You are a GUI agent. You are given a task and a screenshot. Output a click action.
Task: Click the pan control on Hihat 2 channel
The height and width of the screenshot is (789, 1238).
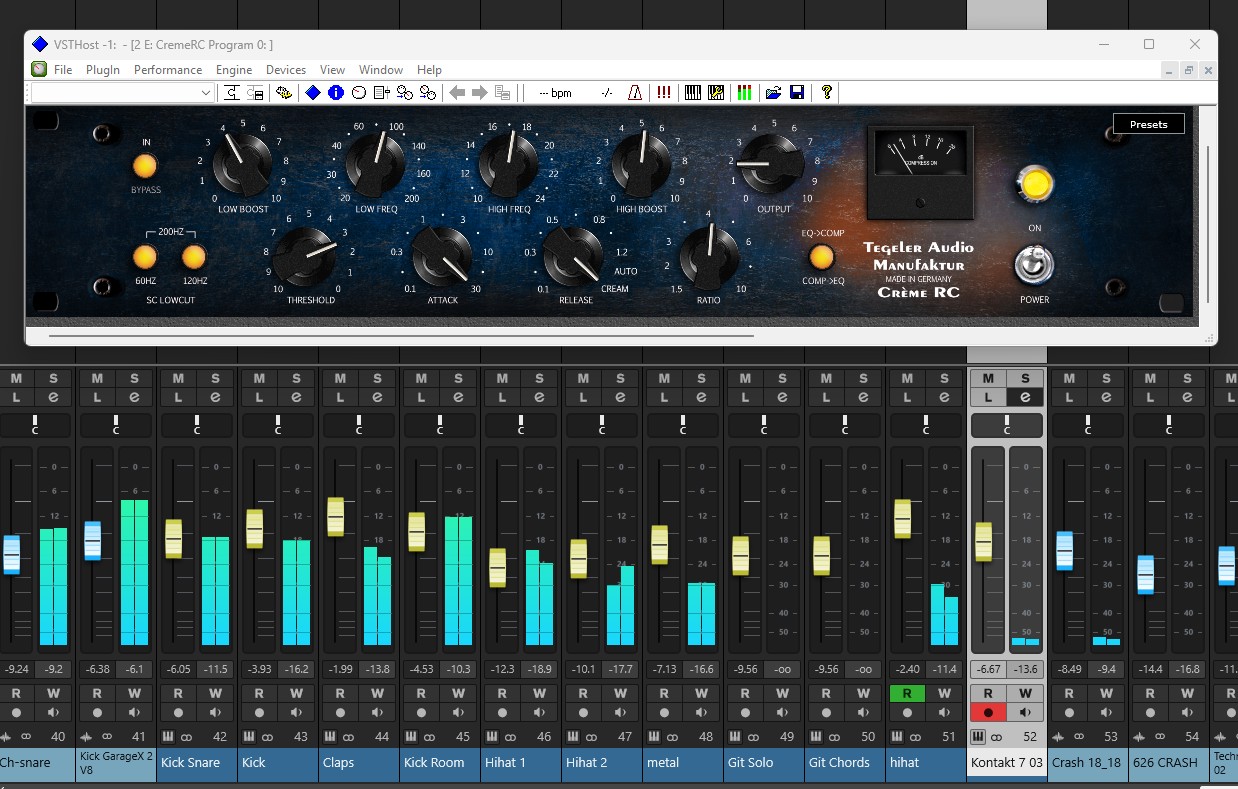tap(602, 425)
